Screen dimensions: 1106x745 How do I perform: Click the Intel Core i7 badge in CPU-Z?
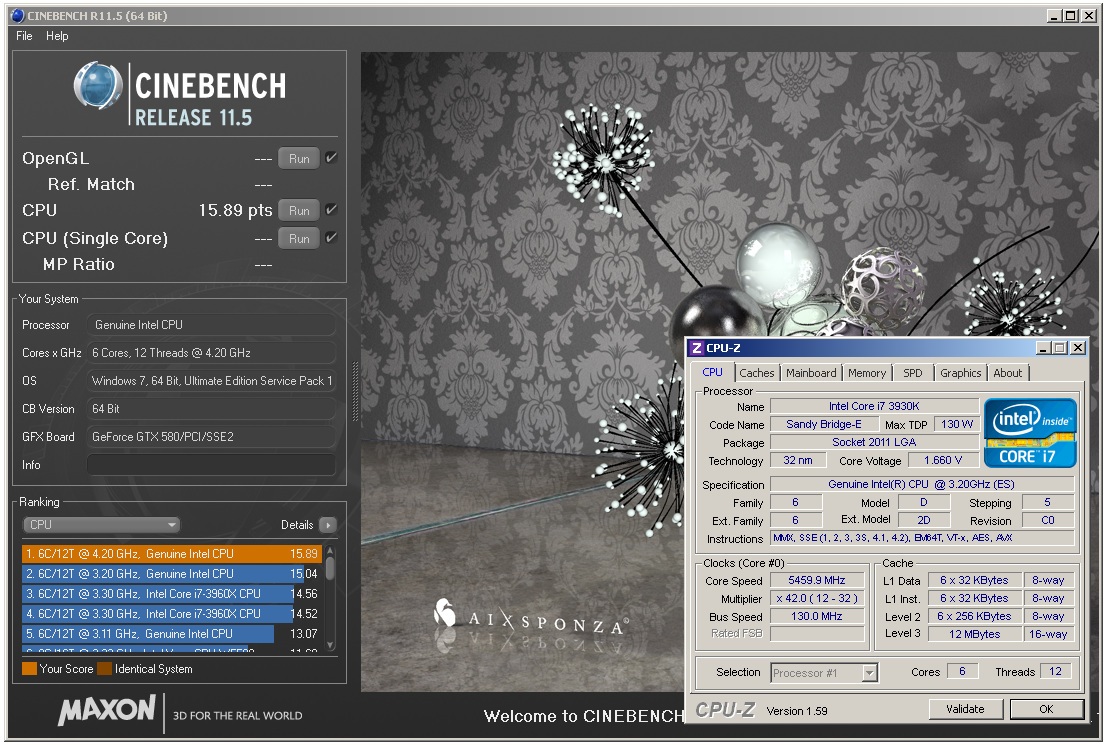coord(1030,432)
